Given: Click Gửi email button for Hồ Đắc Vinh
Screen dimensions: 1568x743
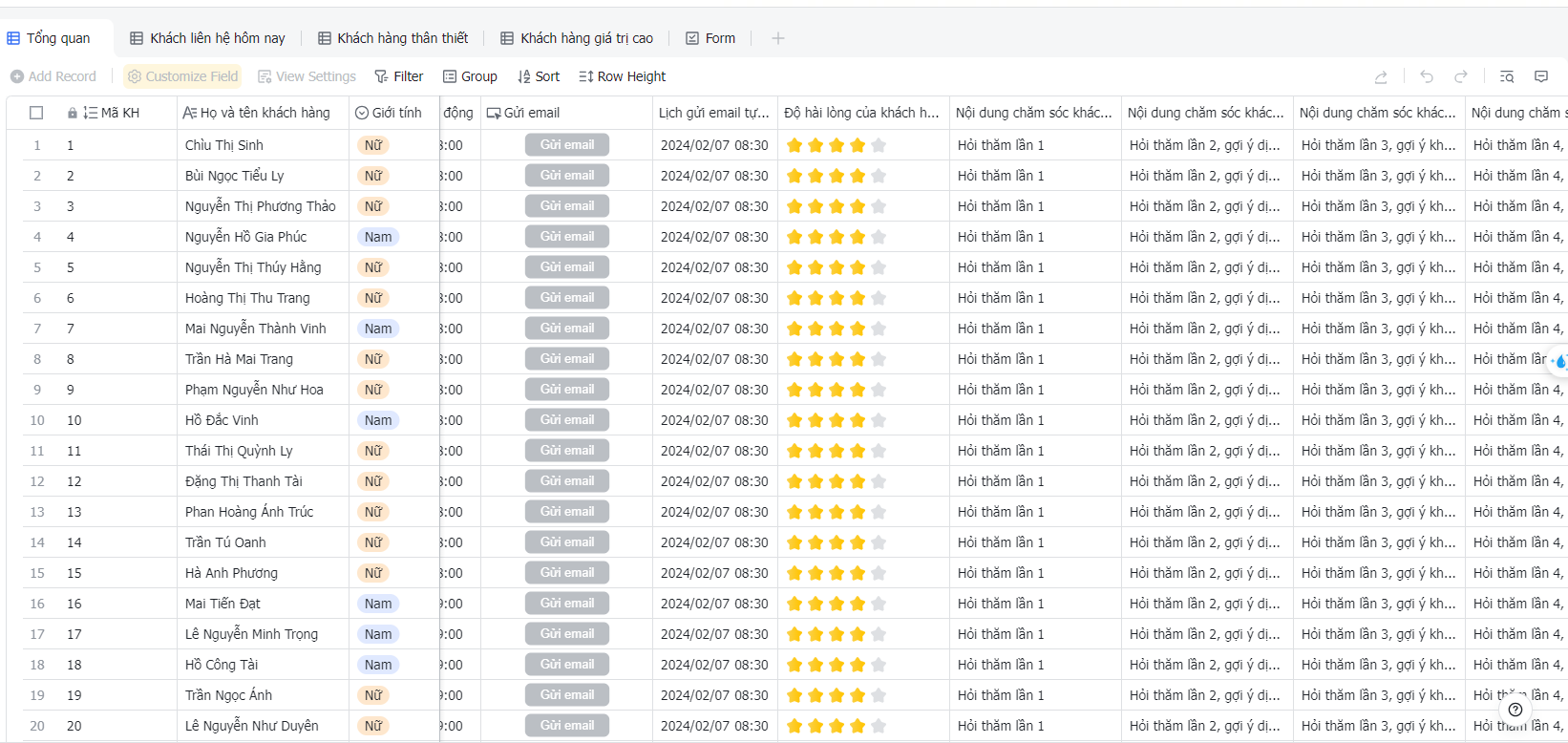Looking at the screenshot, I should 567,420.
